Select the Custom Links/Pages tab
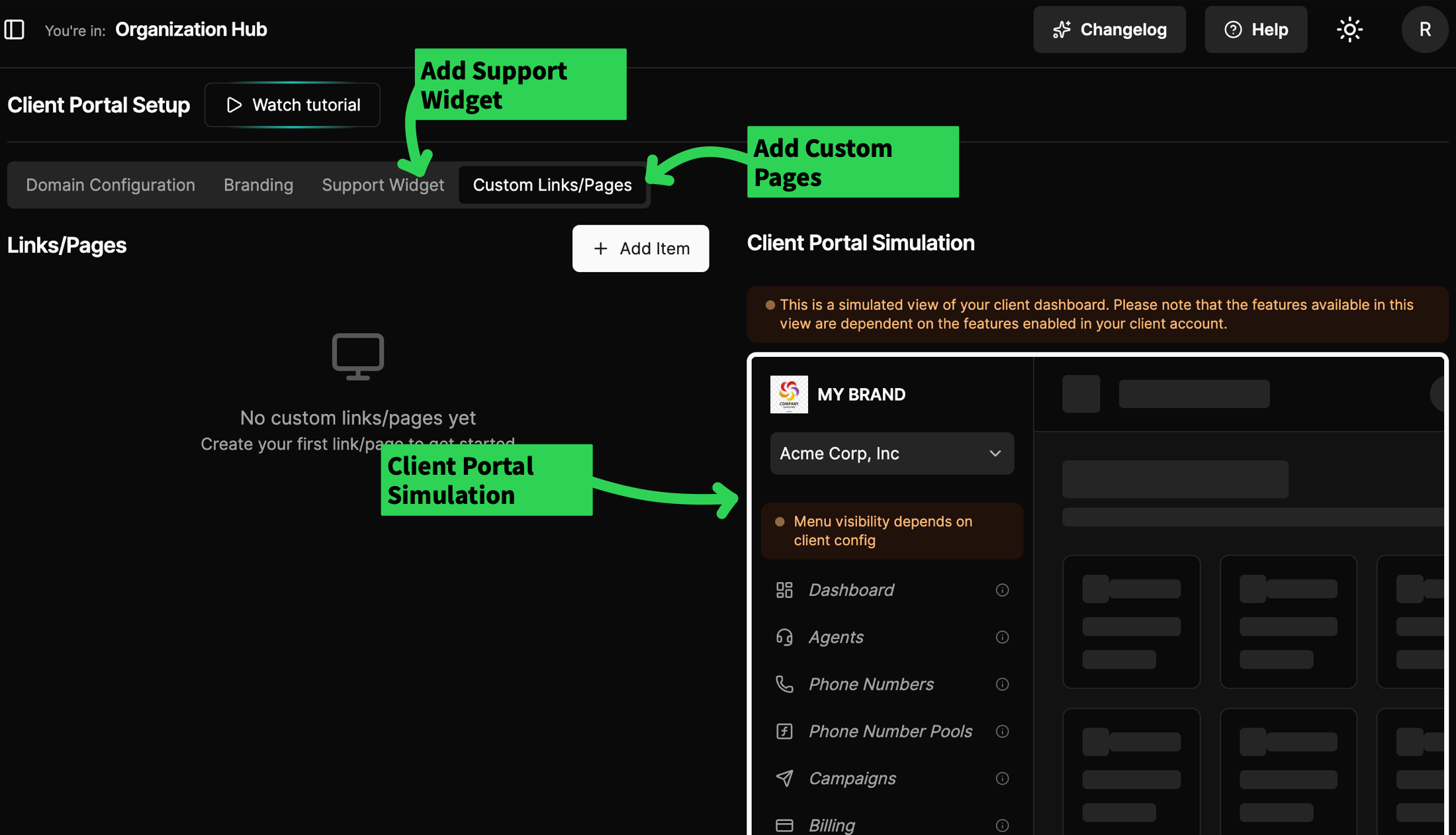 552,185
